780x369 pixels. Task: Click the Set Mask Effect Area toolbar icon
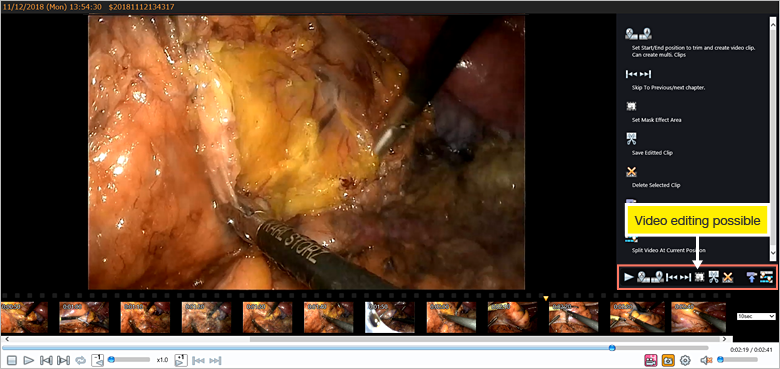(699, 277)
